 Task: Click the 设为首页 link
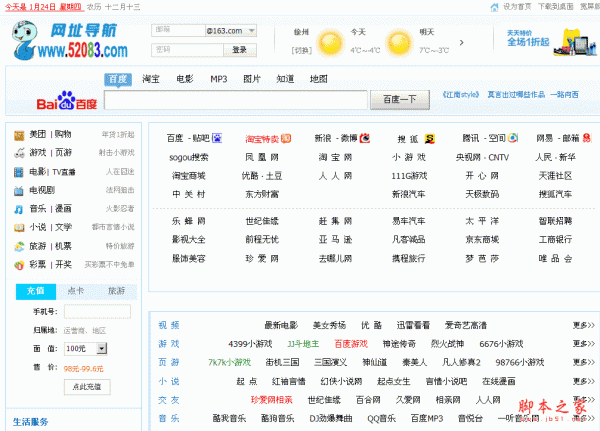(x=517, y=7)
